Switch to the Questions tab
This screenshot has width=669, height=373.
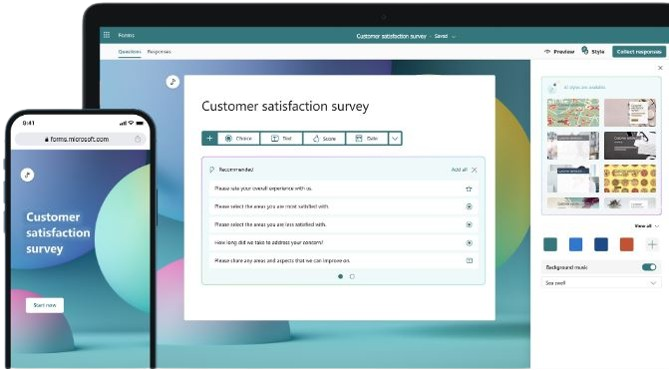130,52
